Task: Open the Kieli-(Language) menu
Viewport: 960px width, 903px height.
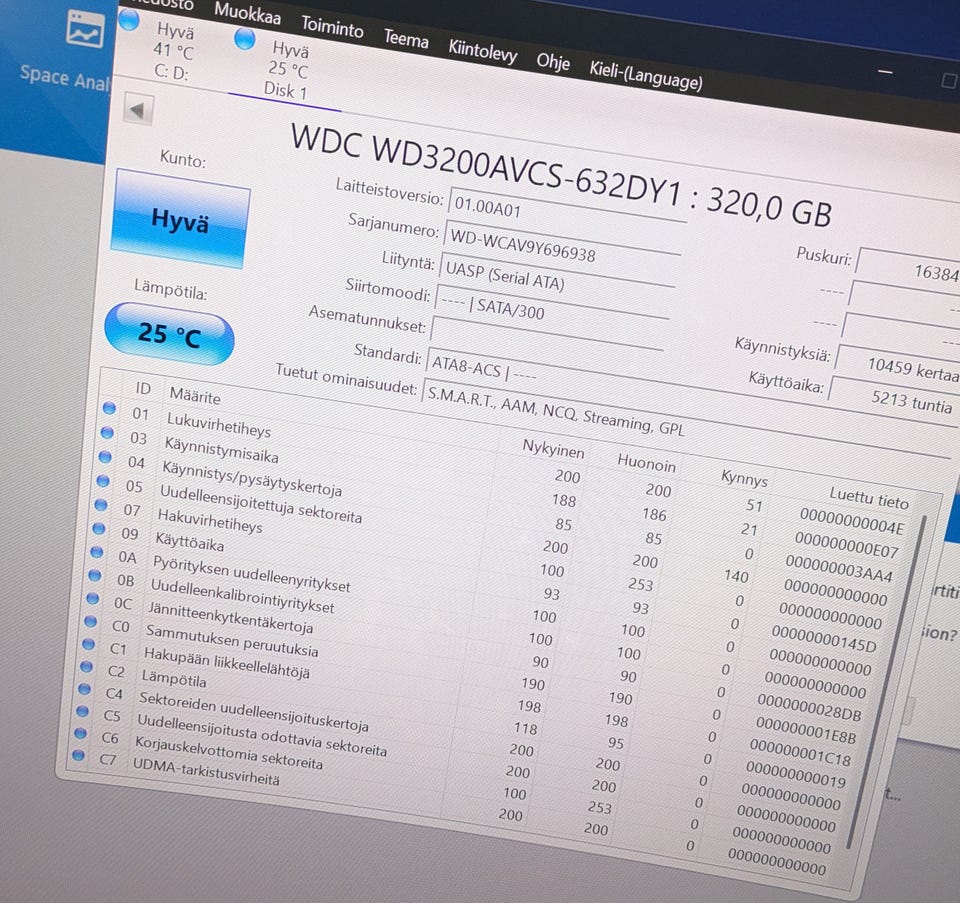Action: (x=645, y=76)
